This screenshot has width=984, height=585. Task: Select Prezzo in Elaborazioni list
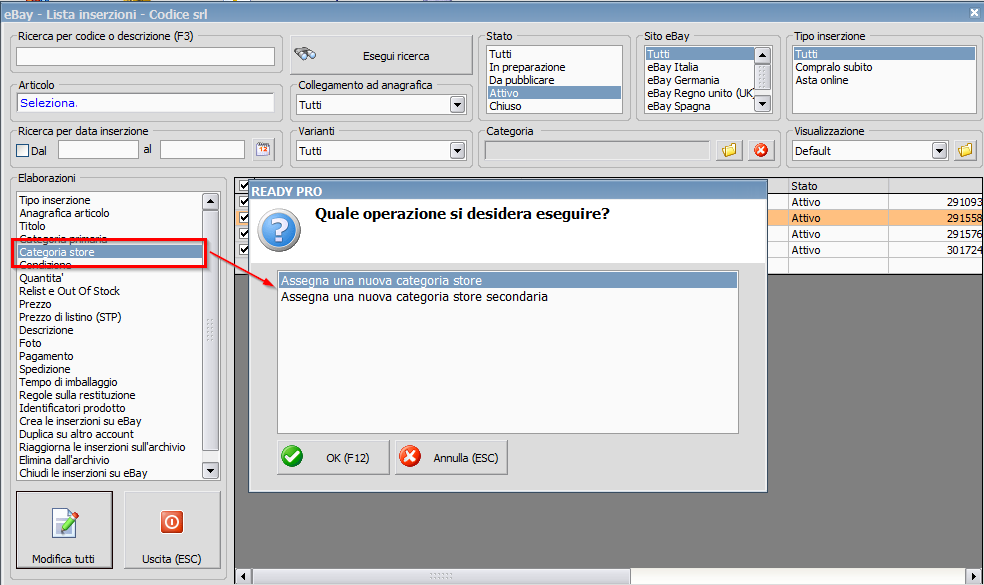point(35,304)
